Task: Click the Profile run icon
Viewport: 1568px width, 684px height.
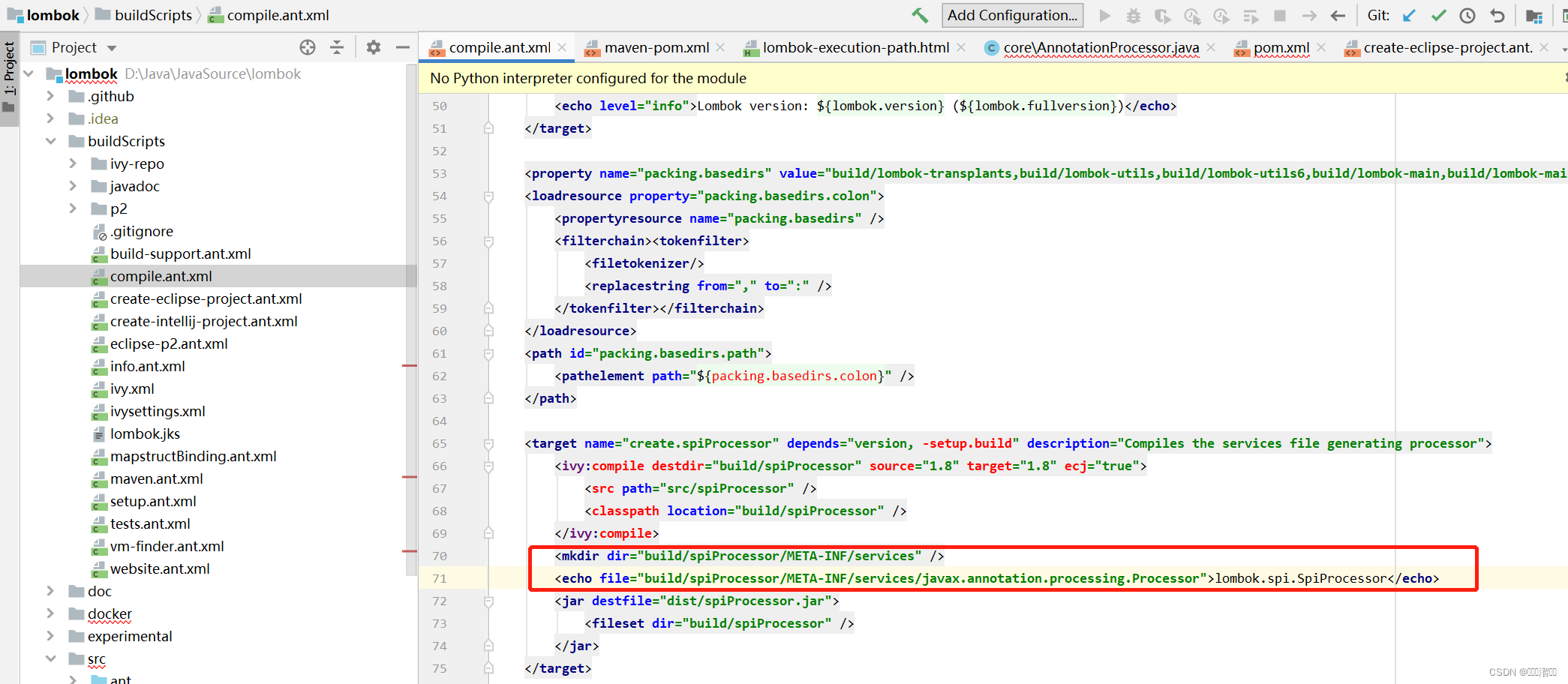Action: tap(1192, 16)
